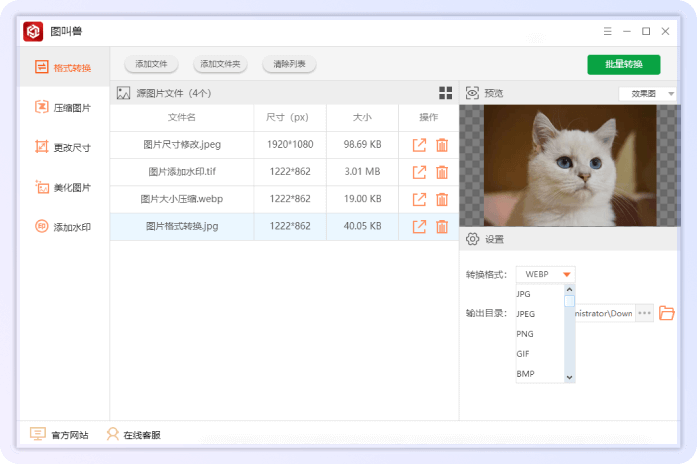697x464 pixels.
Task: Click the source image file list icon
Action: click(x=123, y=93)
